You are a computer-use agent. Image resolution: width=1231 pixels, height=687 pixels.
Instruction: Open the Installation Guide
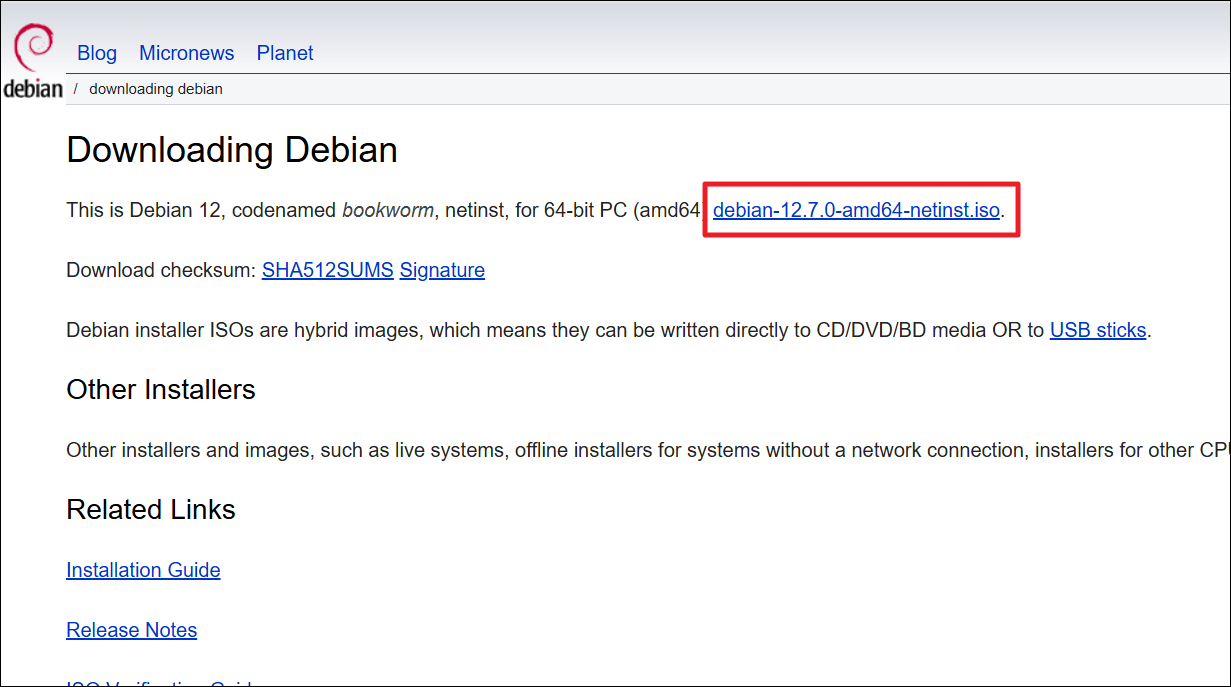(142, 570)
